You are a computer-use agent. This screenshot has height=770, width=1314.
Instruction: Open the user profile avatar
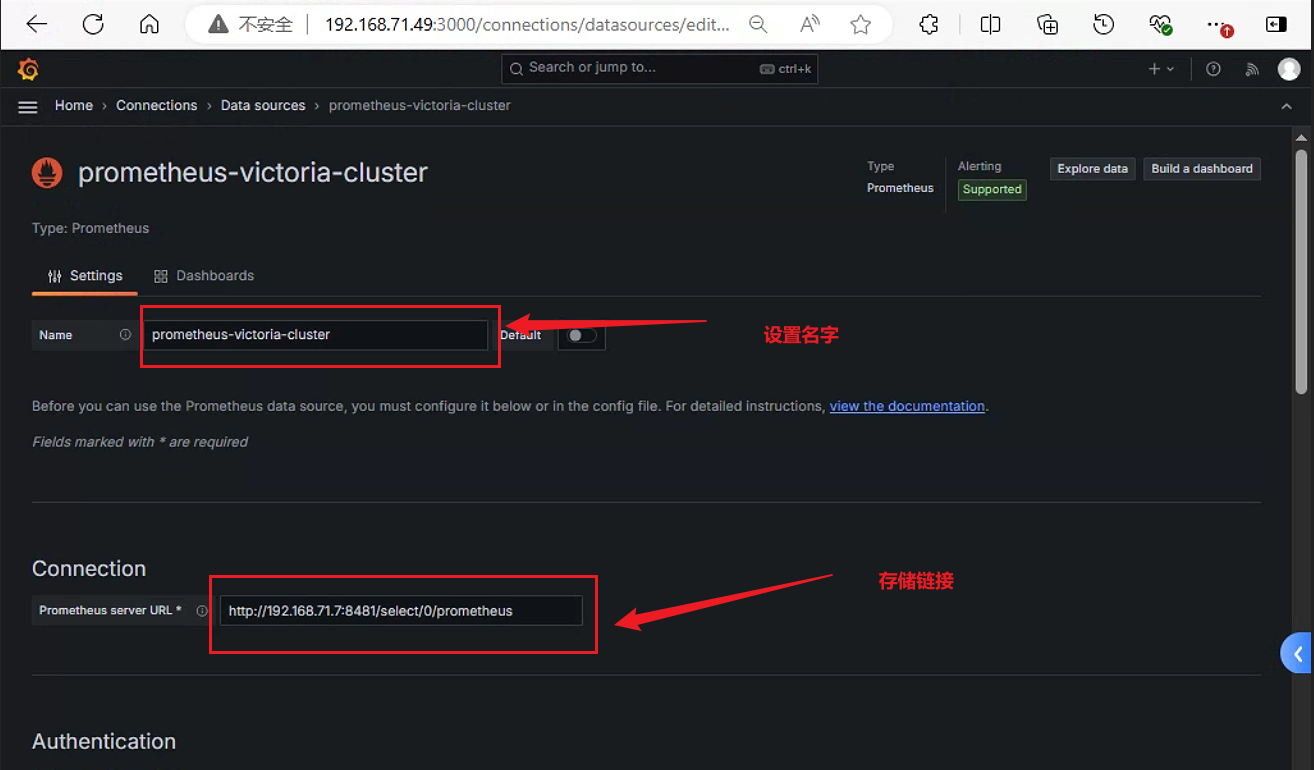pos(1289,69)
